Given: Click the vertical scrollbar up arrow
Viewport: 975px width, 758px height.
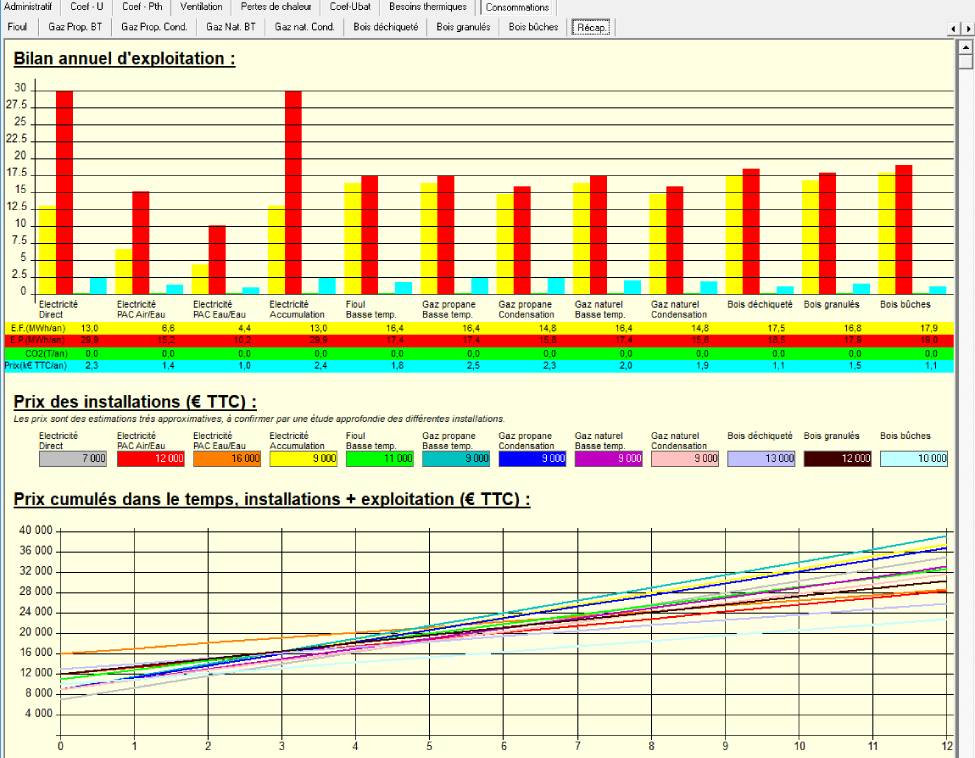Looking at the screenshot, I should click(x=966, y=46).
